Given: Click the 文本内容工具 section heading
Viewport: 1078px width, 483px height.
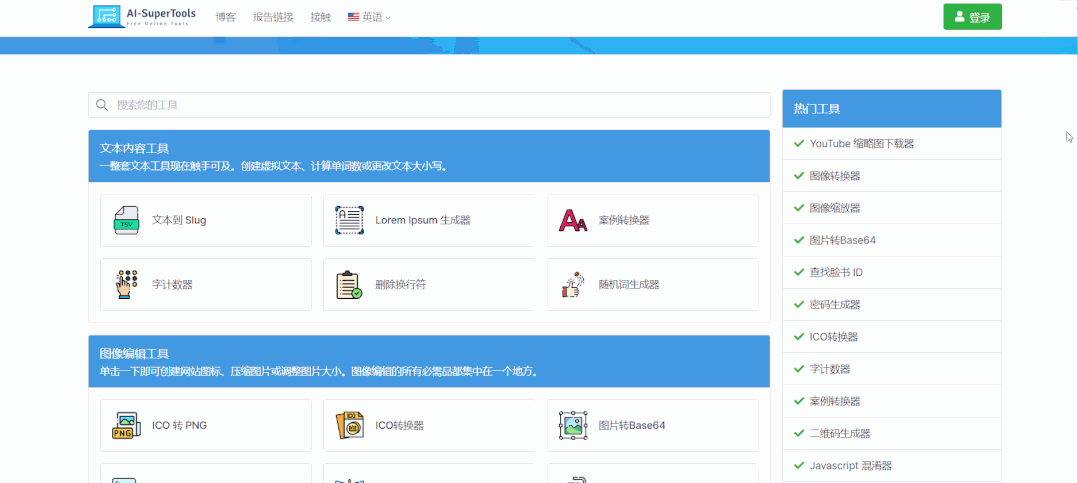Looking at the screenshot, I should (134, 148).
